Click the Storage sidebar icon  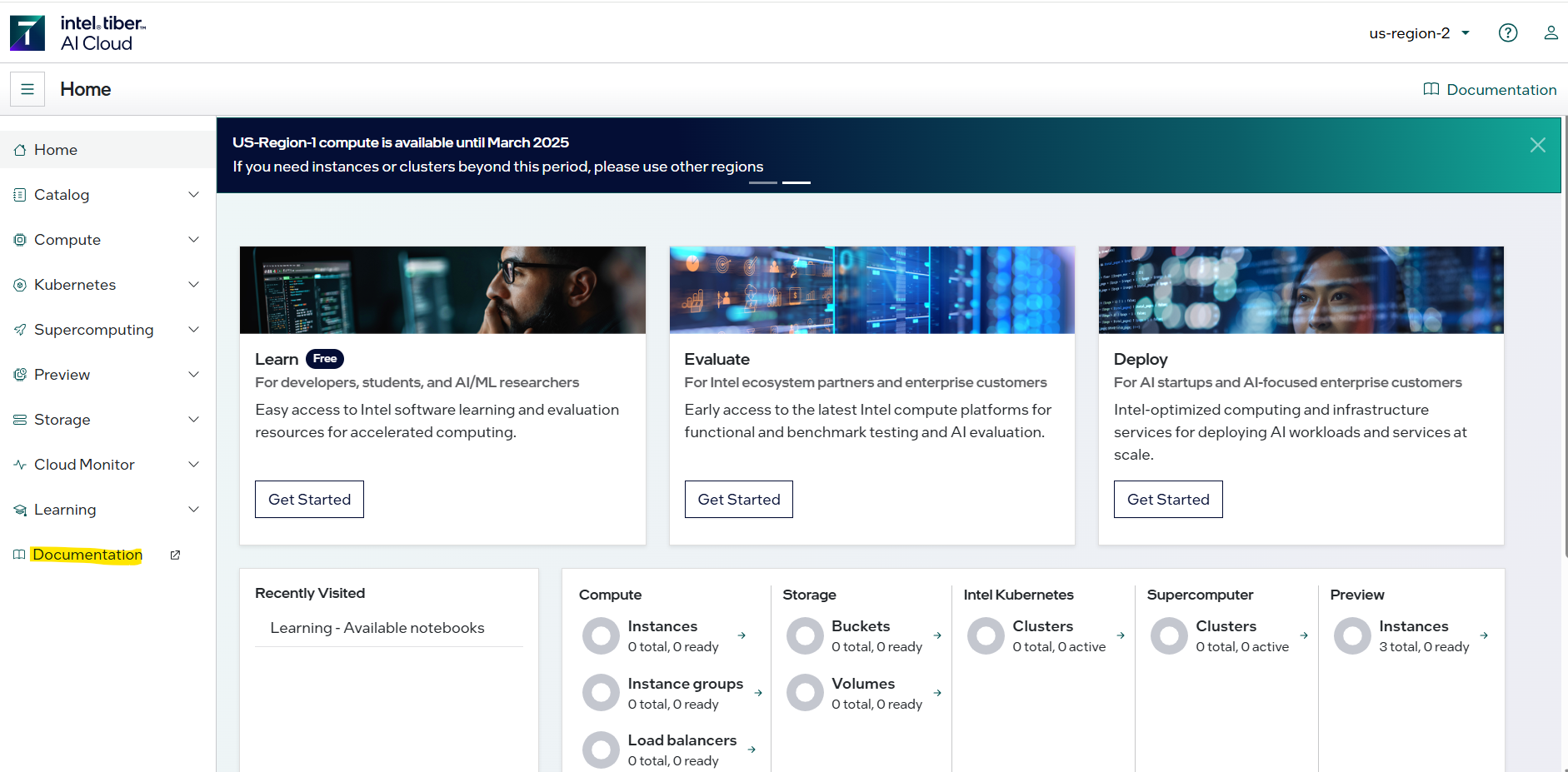point(20,420)
